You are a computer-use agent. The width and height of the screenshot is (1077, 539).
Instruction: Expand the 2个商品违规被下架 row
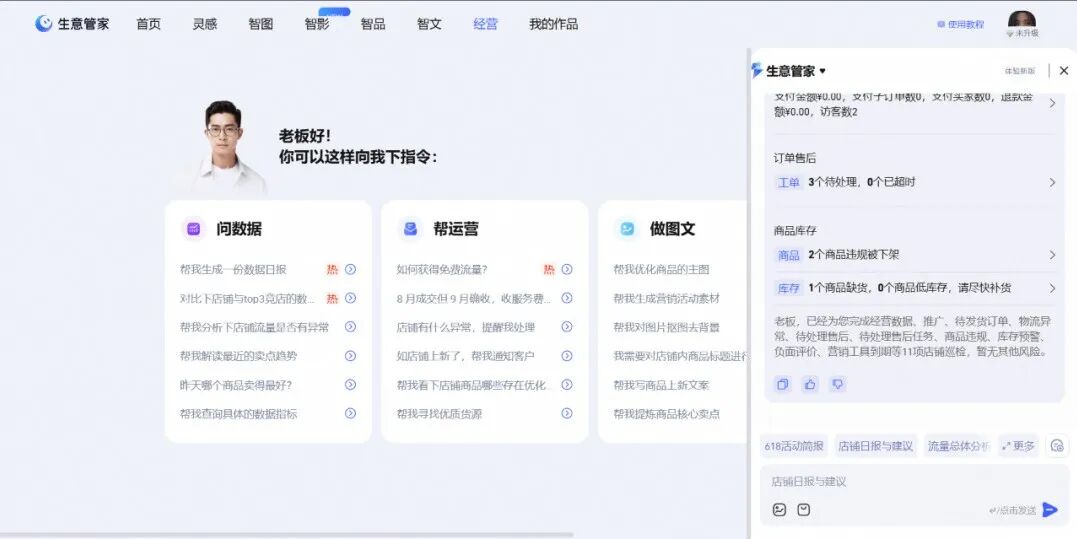pos(1052,255)
